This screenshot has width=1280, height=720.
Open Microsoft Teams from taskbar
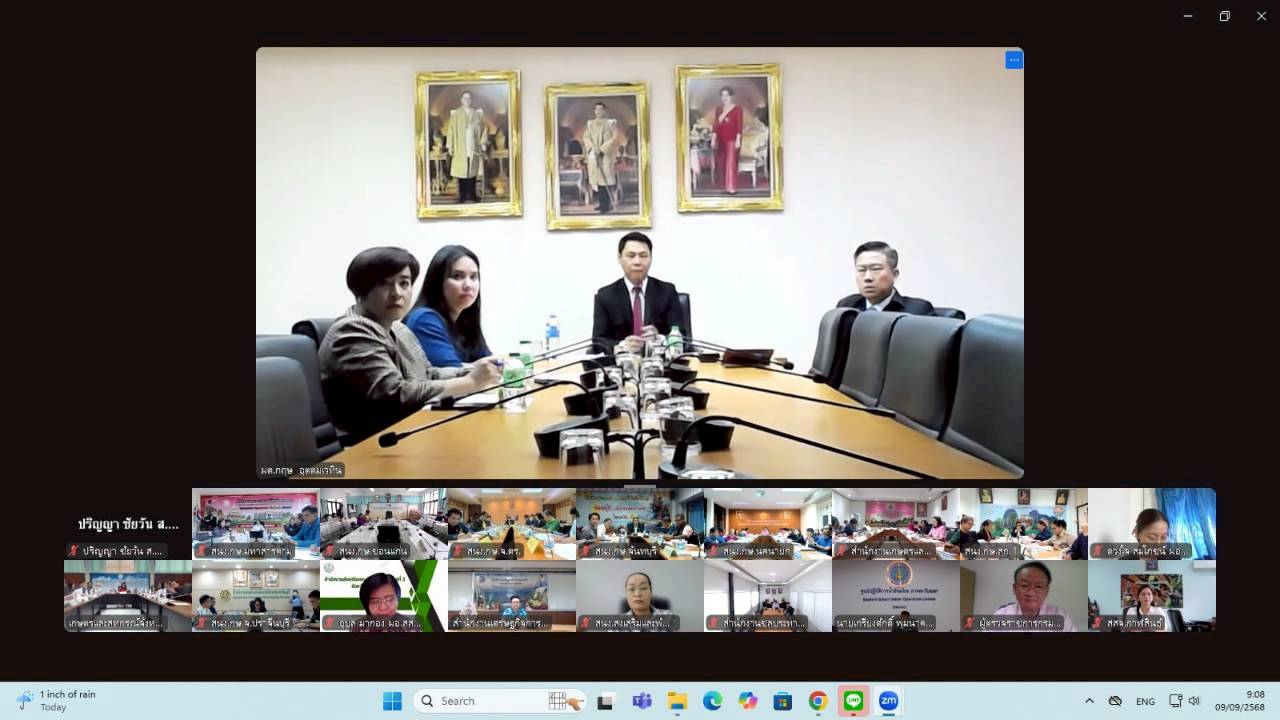click(641, 701)
